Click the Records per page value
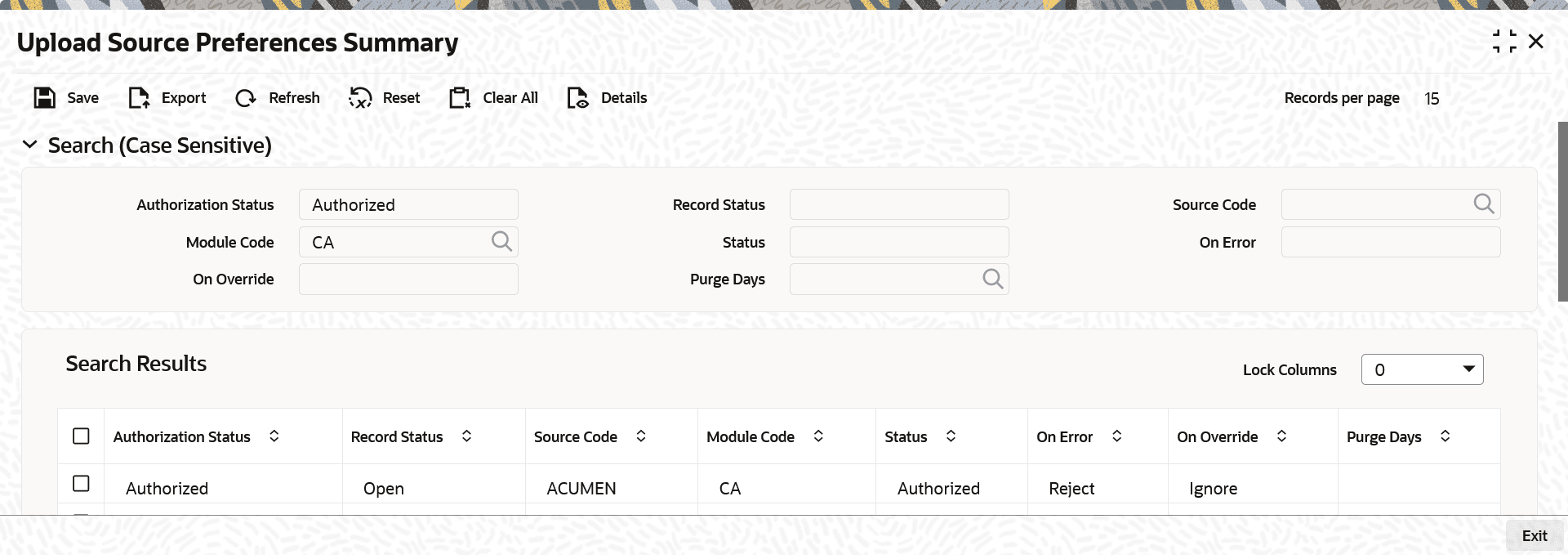1568x559 pixels. tap(1432, 99)
